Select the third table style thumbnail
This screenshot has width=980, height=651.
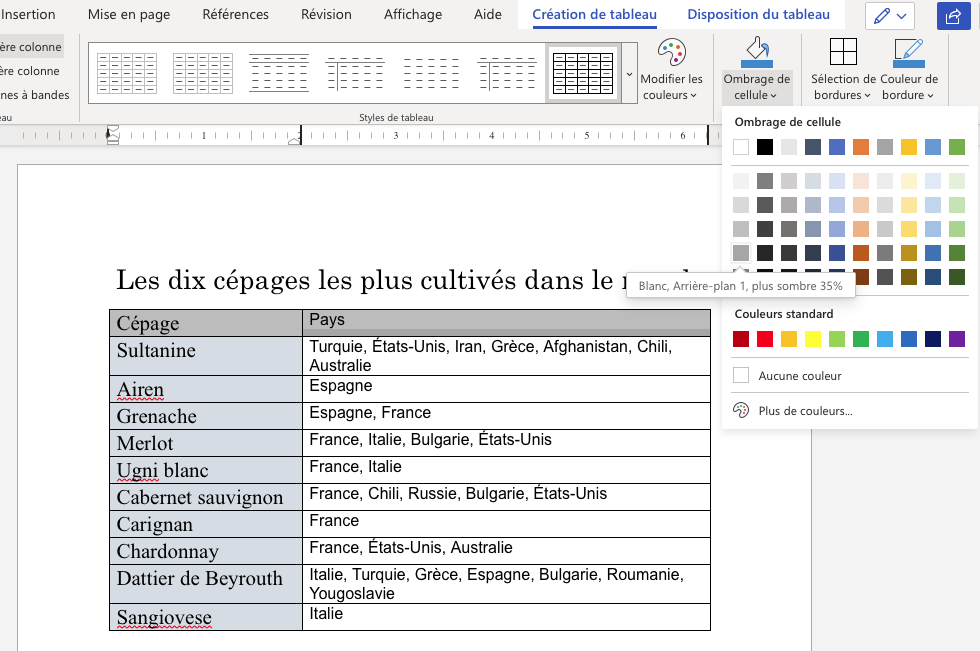click(x=279, y=73)
